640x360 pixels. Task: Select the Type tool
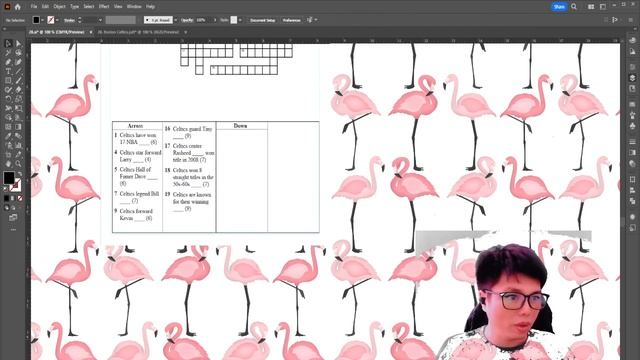pyautogui.click(x=8, y=71)
